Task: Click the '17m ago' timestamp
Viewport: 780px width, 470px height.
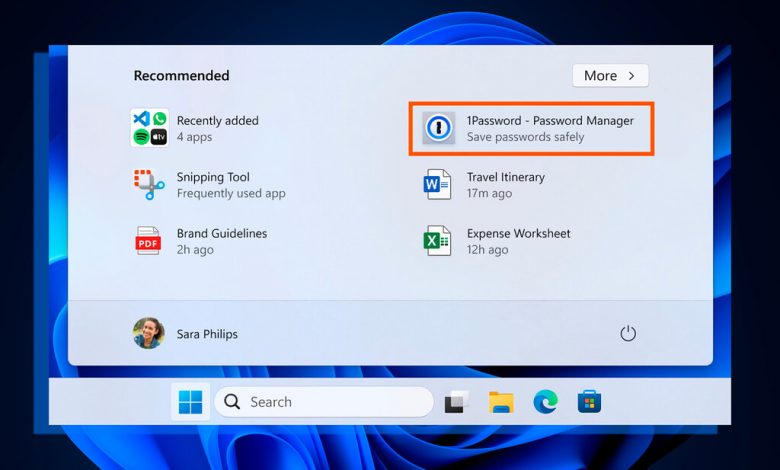Action: pos(489,193)
